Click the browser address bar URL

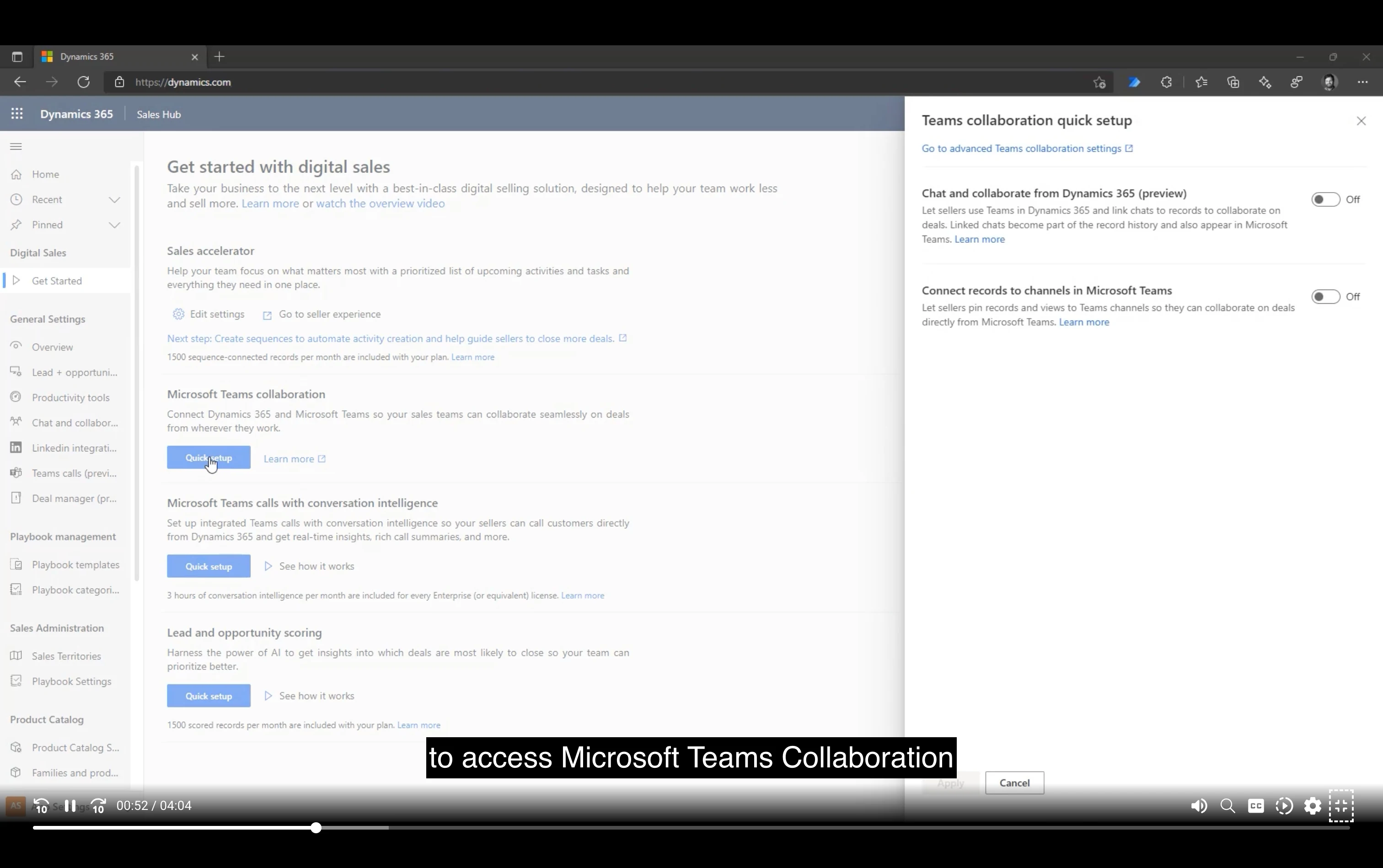tap(183, 82)
